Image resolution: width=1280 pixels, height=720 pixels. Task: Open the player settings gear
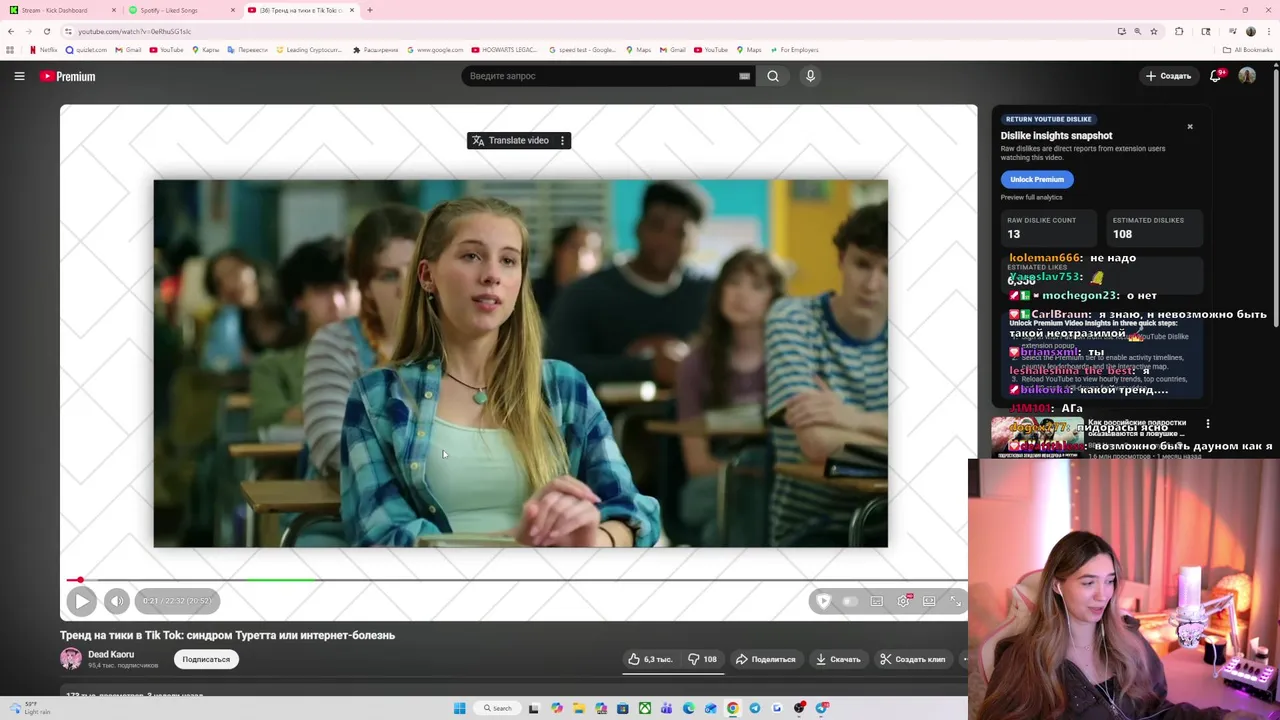(904, 601)
